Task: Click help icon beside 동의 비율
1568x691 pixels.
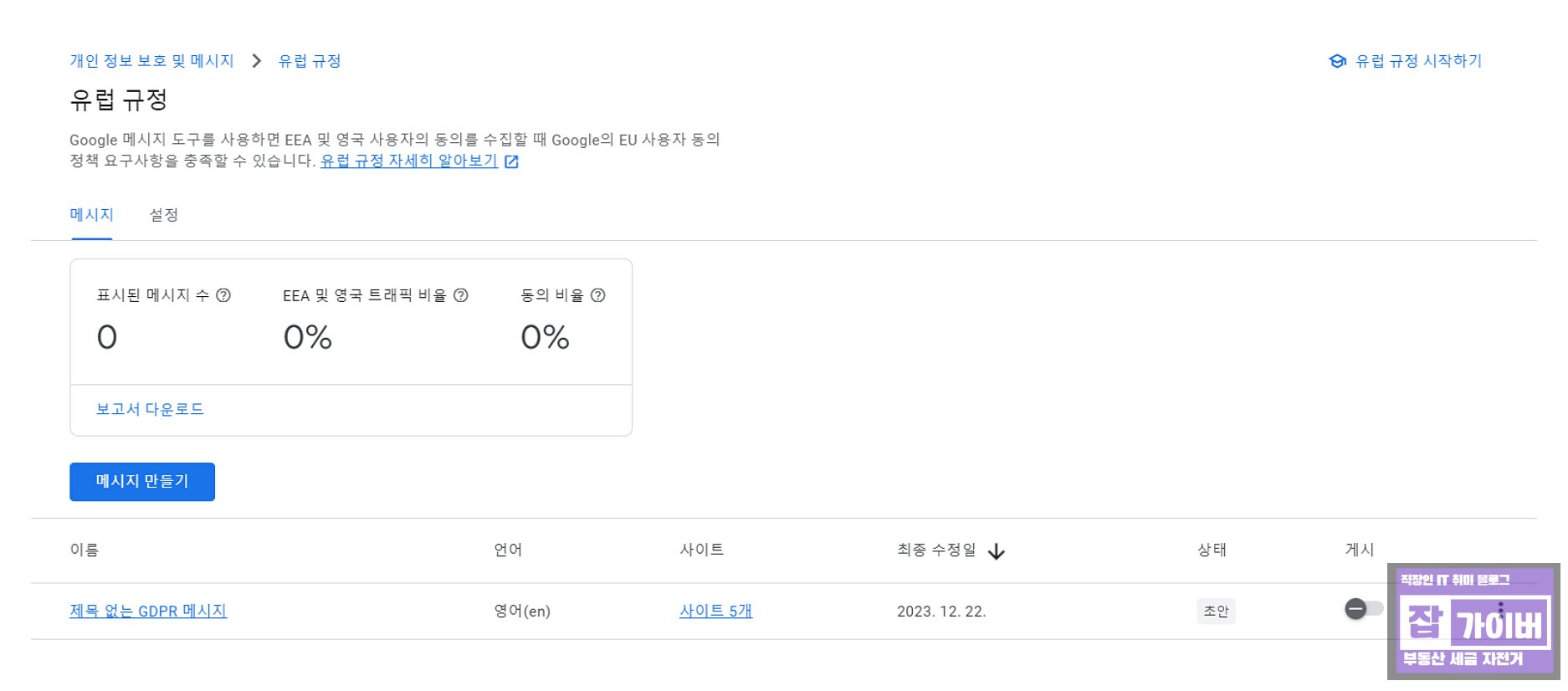Action: [598, 295]
